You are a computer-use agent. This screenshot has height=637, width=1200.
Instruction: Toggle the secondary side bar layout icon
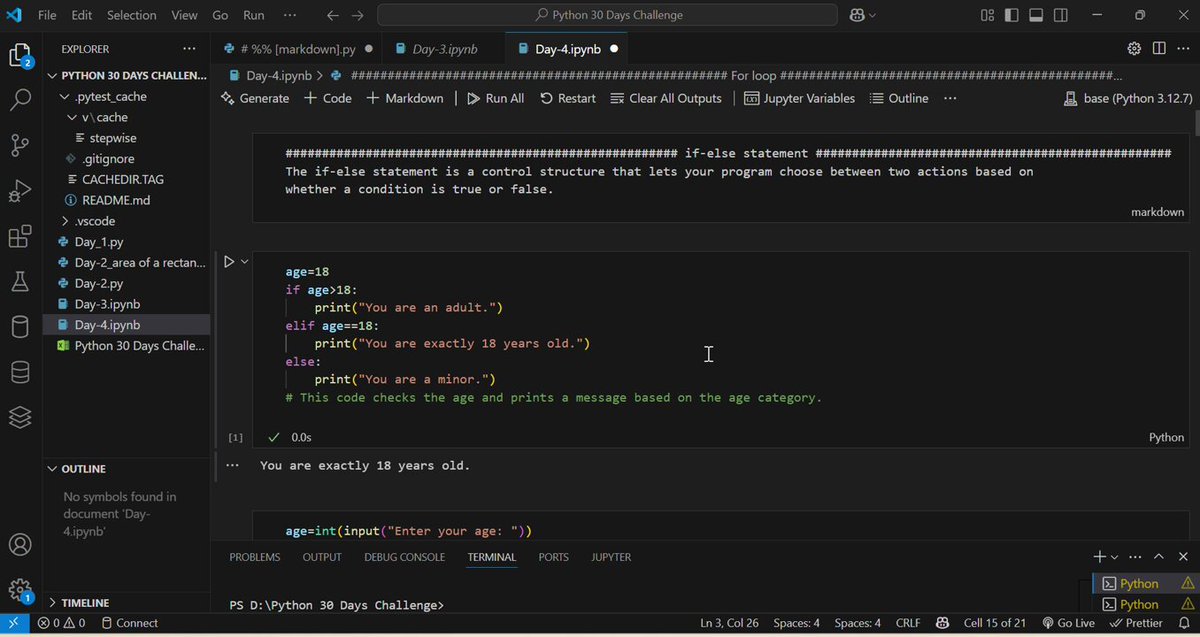click(x=1061, y=15)
